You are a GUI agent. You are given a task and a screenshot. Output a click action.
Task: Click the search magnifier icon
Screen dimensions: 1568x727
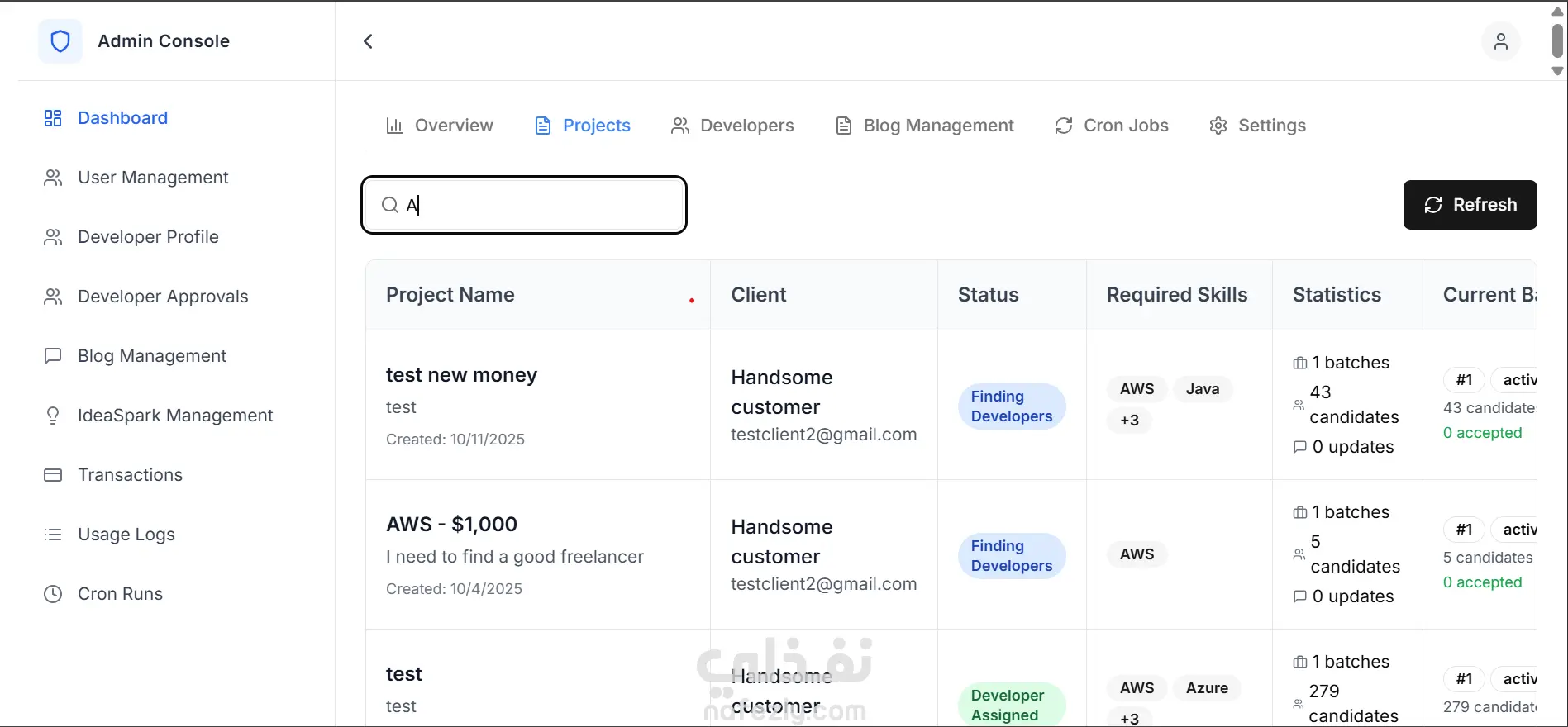pos(389,205)
